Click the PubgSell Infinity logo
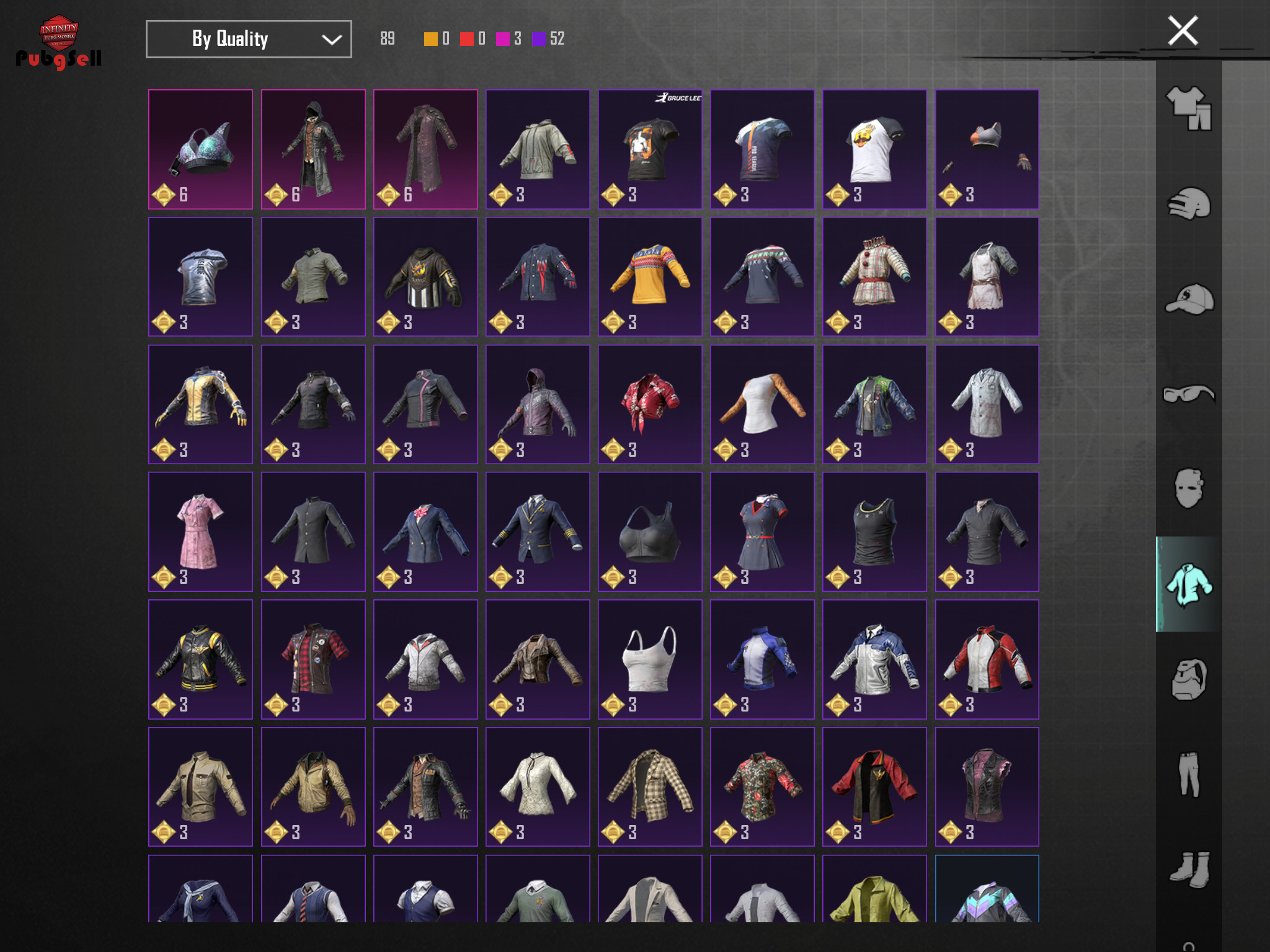 pyautogui.click(x=59, y=42)
